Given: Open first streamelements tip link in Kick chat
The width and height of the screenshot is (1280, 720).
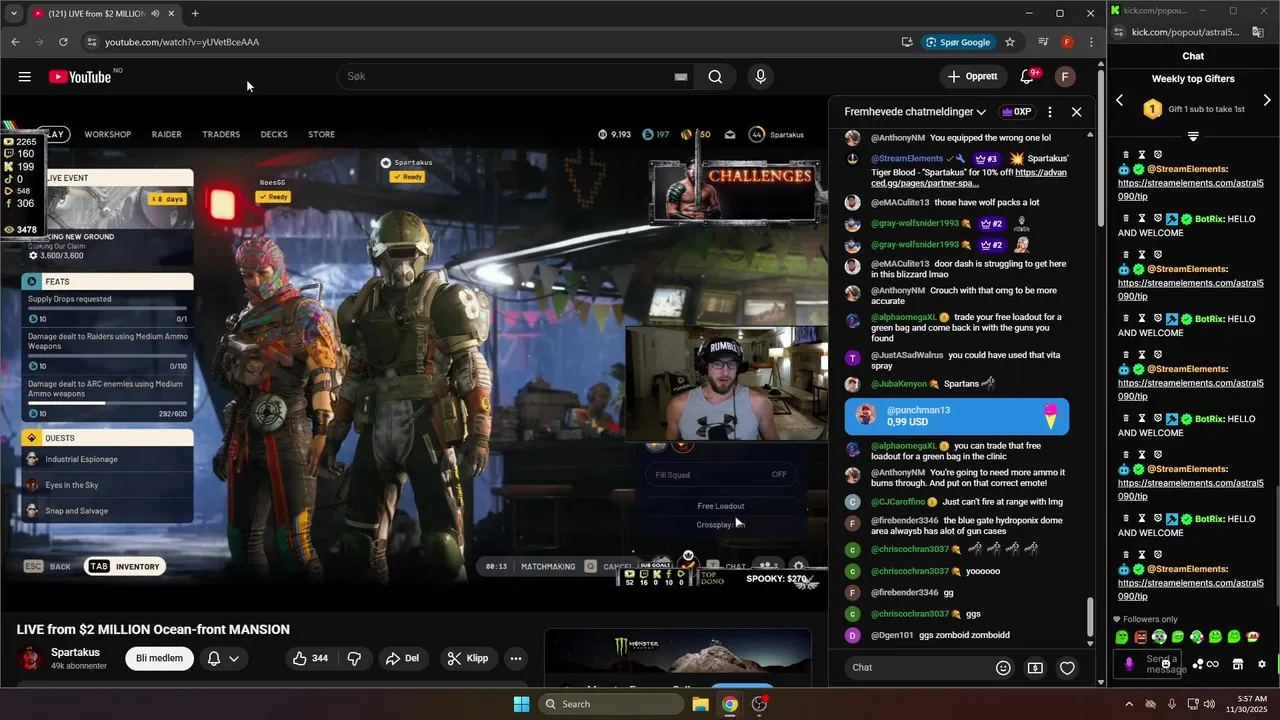Looking at the screenshot, I should point(1190,190).
